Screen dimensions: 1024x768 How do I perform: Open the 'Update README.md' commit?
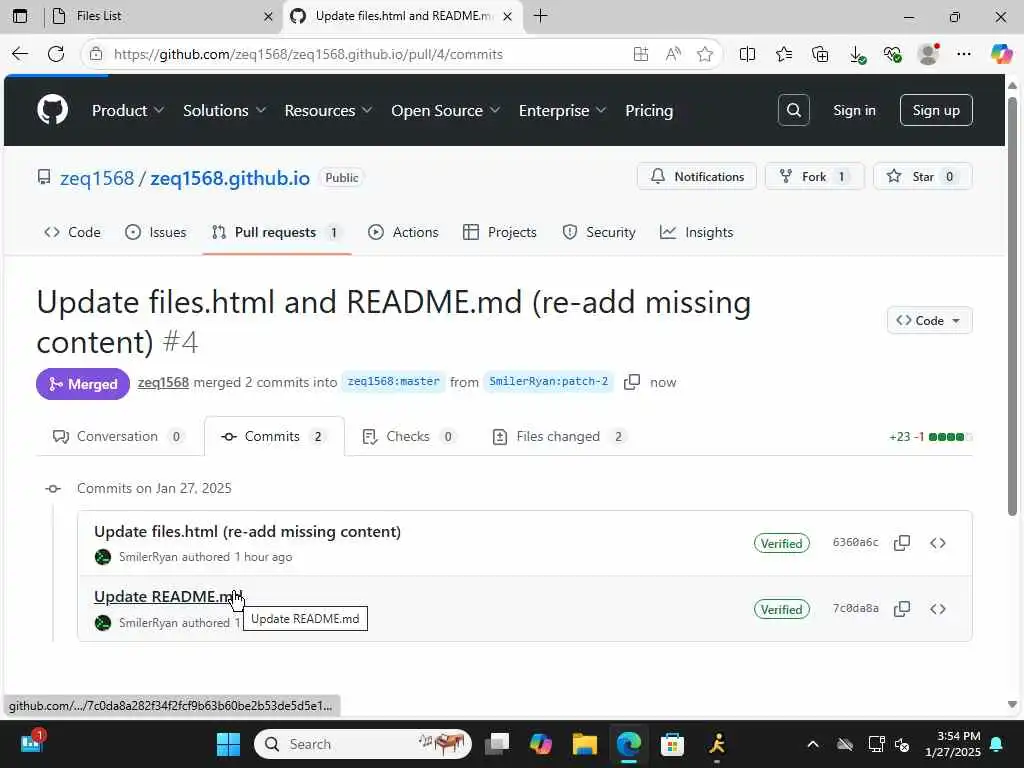pos(168,597)
